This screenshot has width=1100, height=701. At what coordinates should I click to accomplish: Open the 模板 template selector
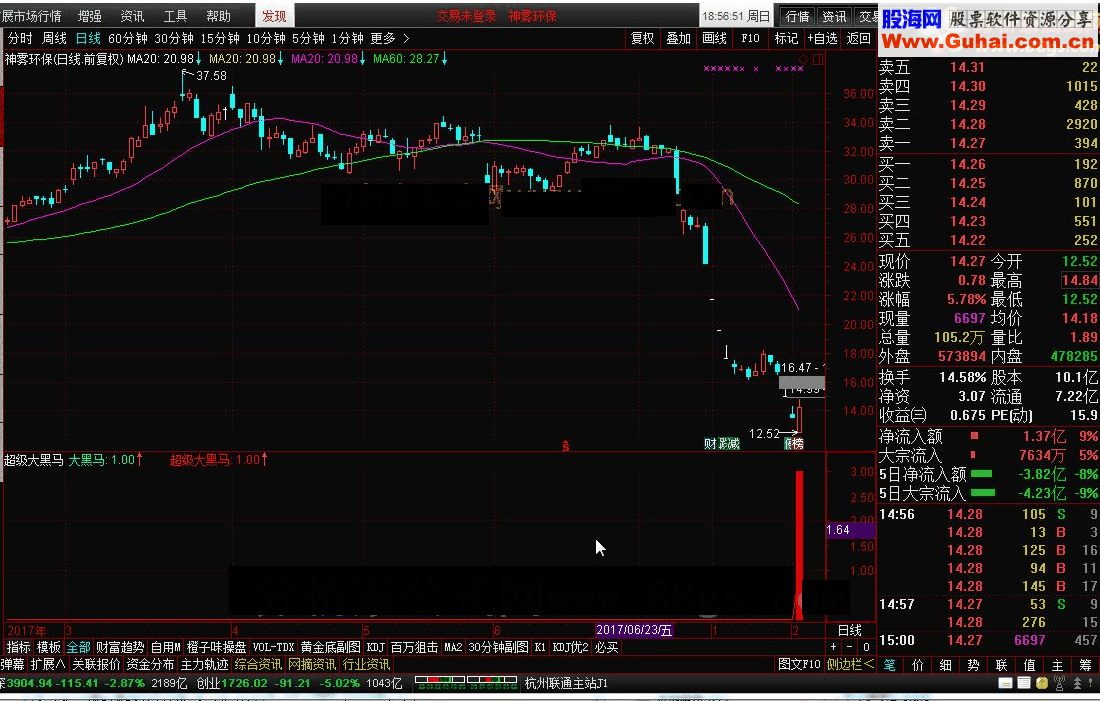click(x=49, y=647)
